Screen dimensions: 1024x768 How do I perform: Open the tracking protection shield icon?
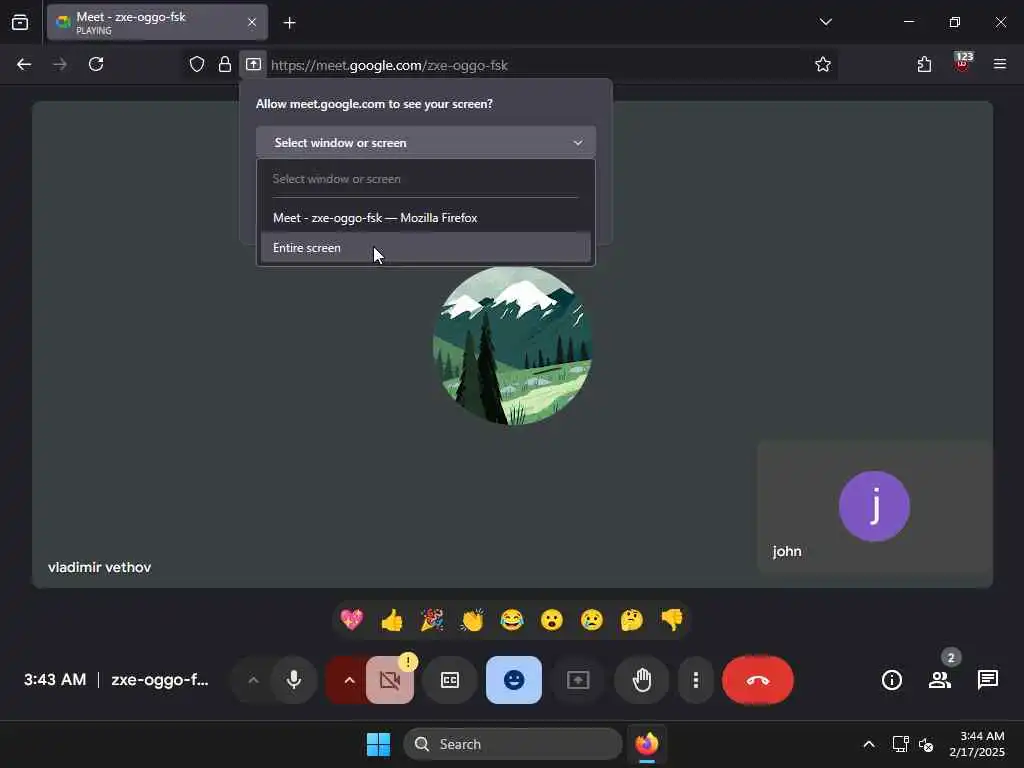coord(197,65)
